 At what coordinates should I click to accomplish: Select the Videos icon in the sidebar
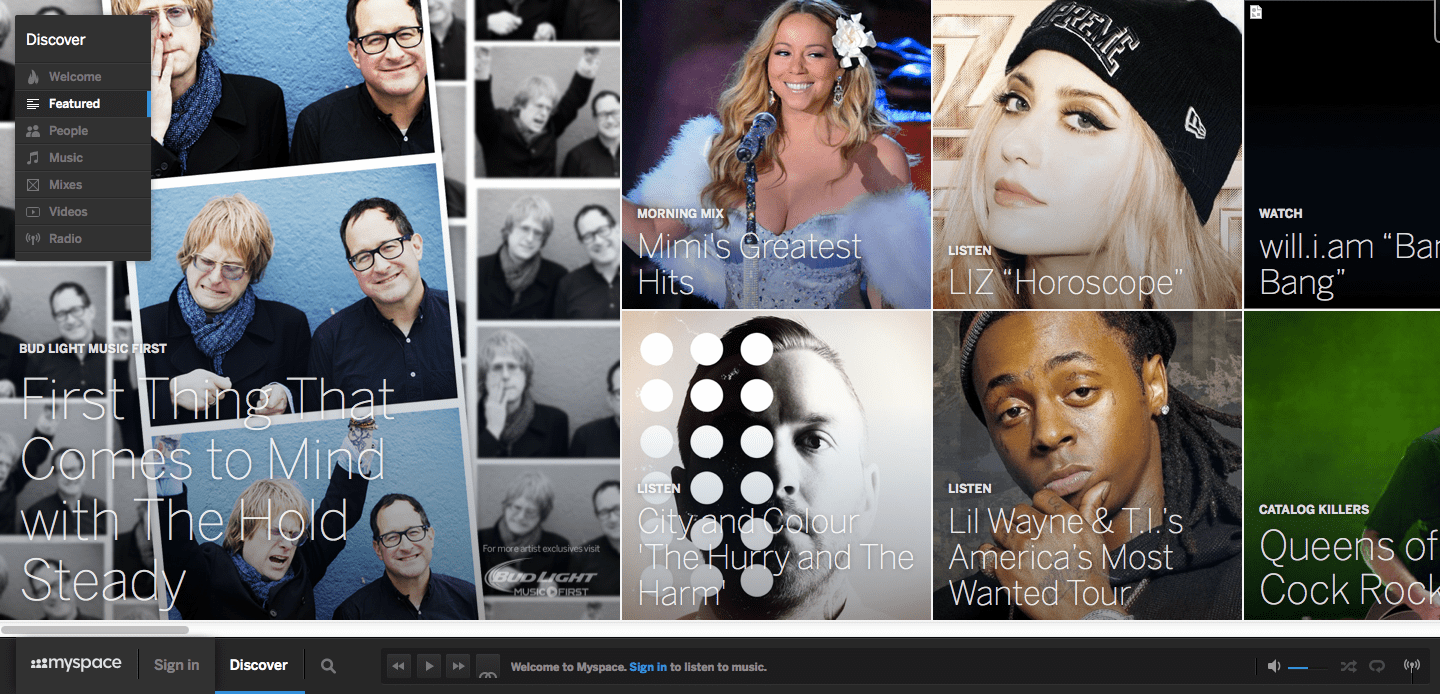[x=35, y=211]
